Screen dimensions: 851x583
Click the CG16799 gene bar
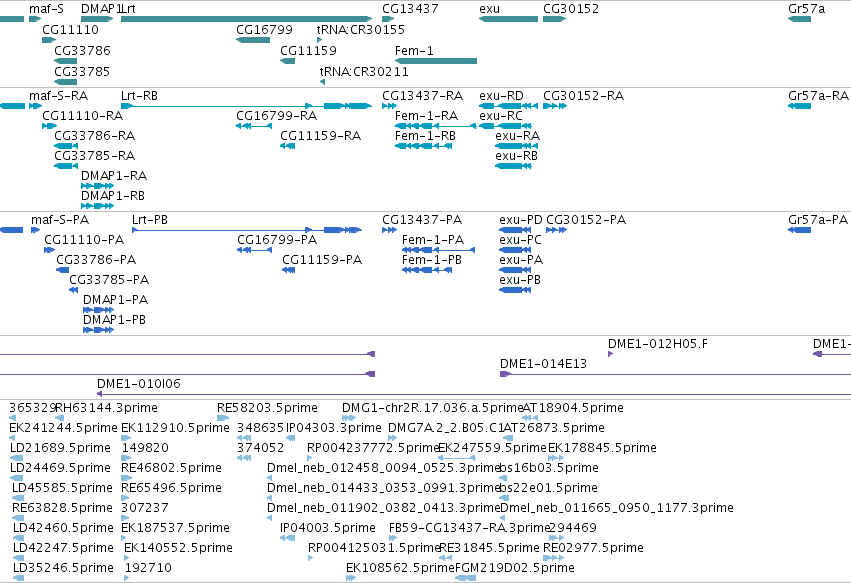pyautogui.click(x=253, y=40)
